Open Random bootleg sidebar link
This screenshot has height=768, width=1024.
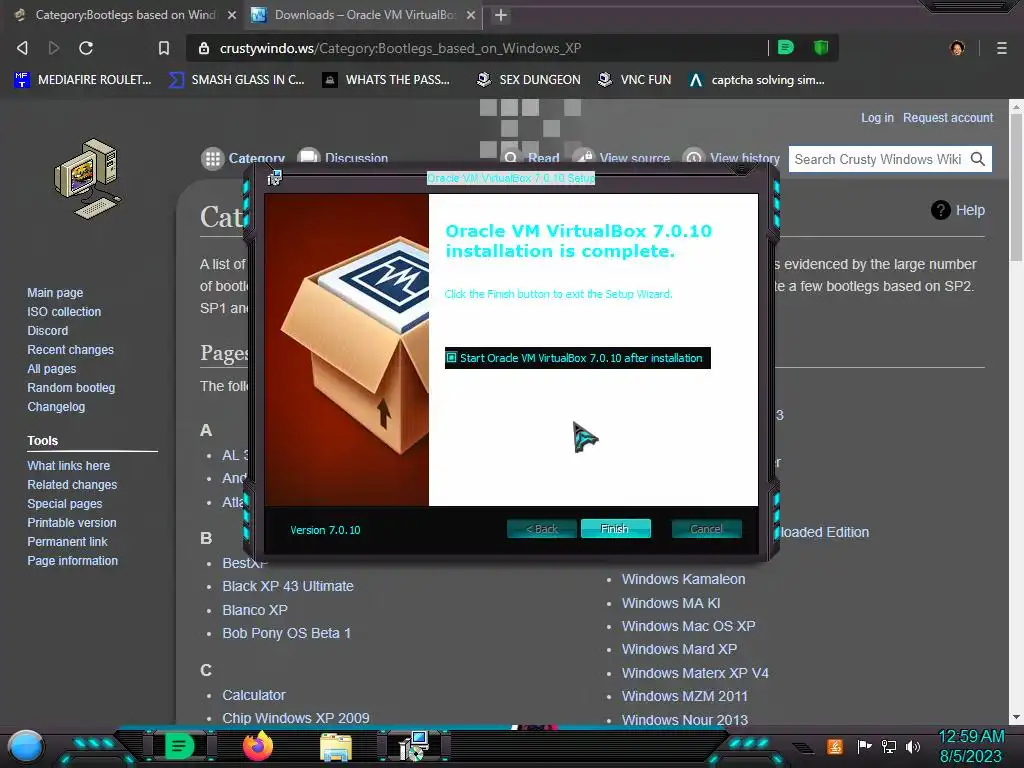(71, 387)
